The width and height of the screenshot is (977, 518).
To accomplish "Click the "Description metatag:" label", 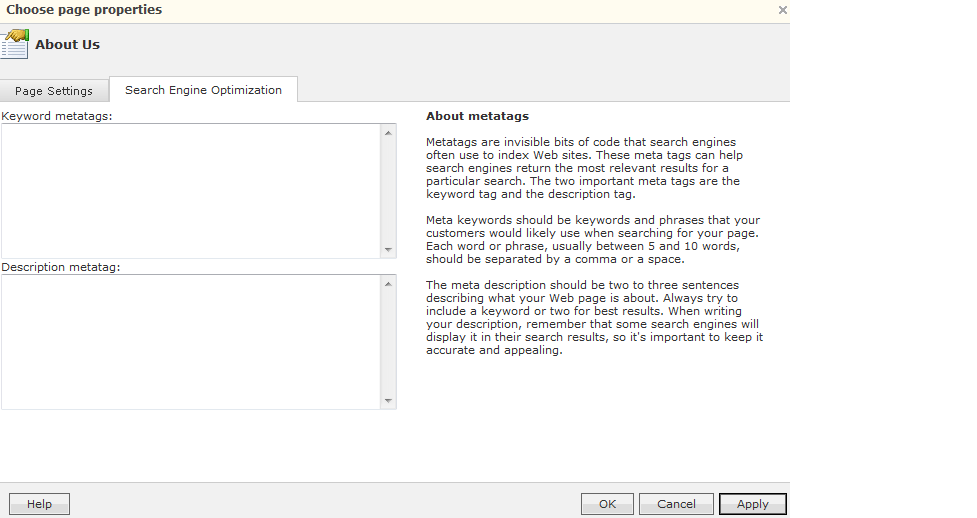I will click(61, 267).
